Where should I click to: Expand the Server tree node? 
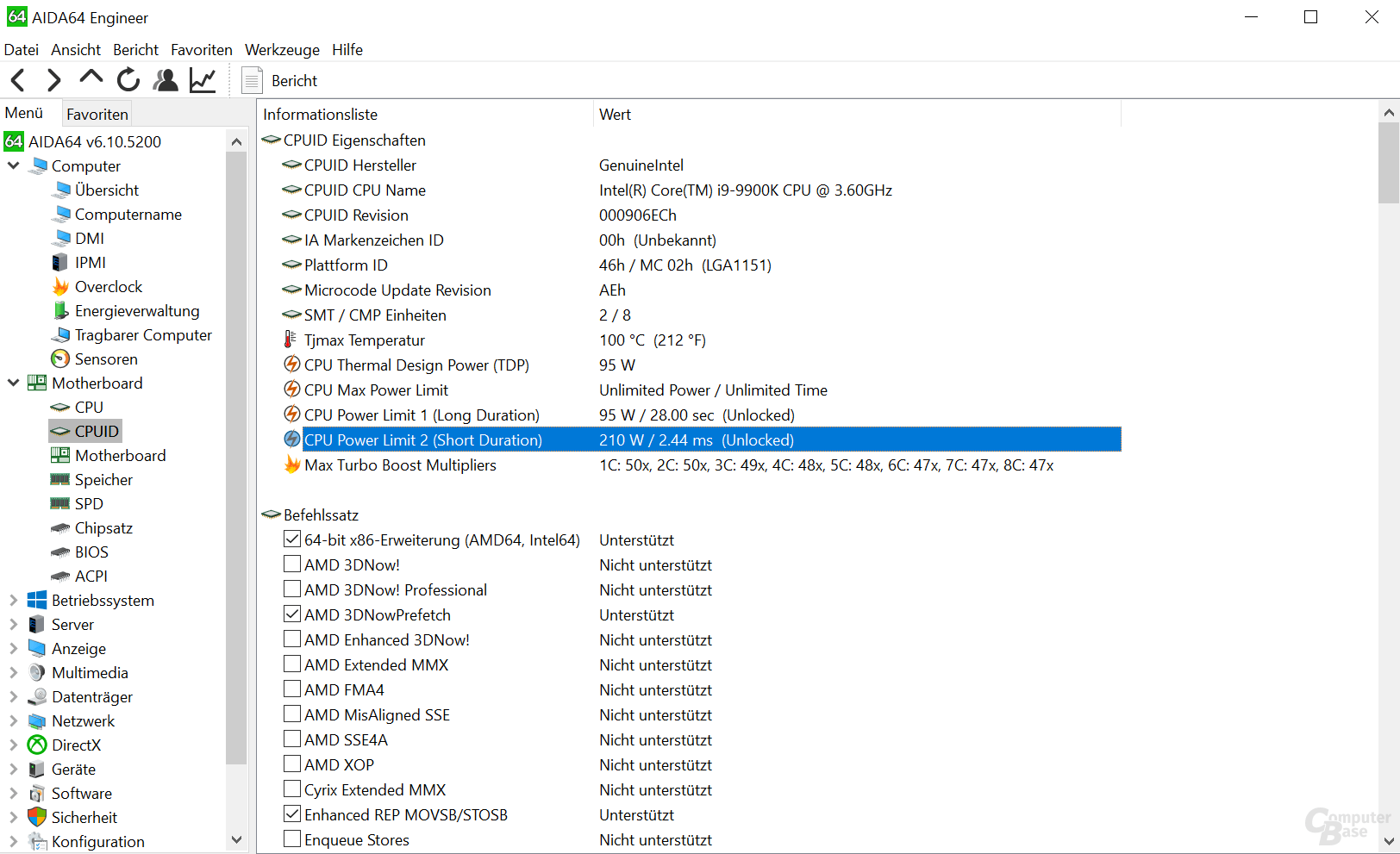click(x=13, y=624)
